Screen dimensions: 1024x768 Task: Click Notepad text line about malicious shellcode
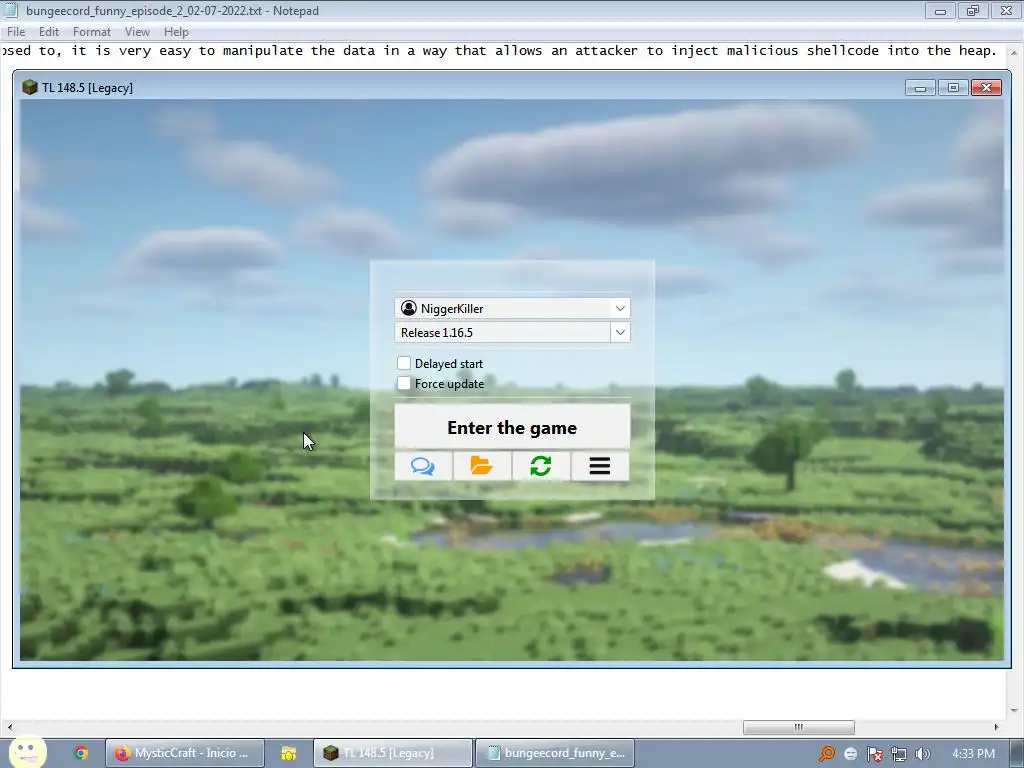499,51
